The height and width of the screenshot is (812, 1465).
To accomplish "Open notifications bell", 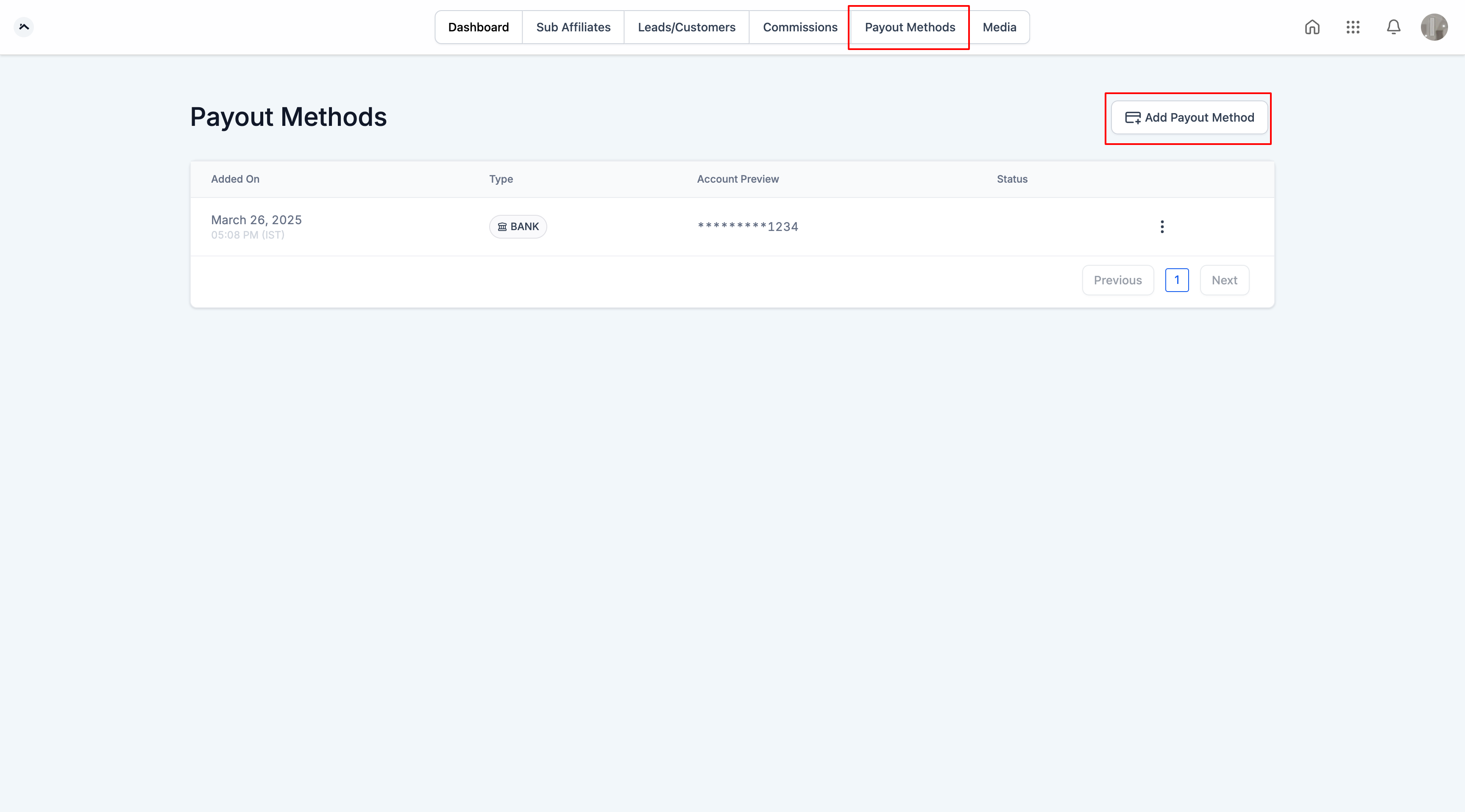I will coord(1393,27).
